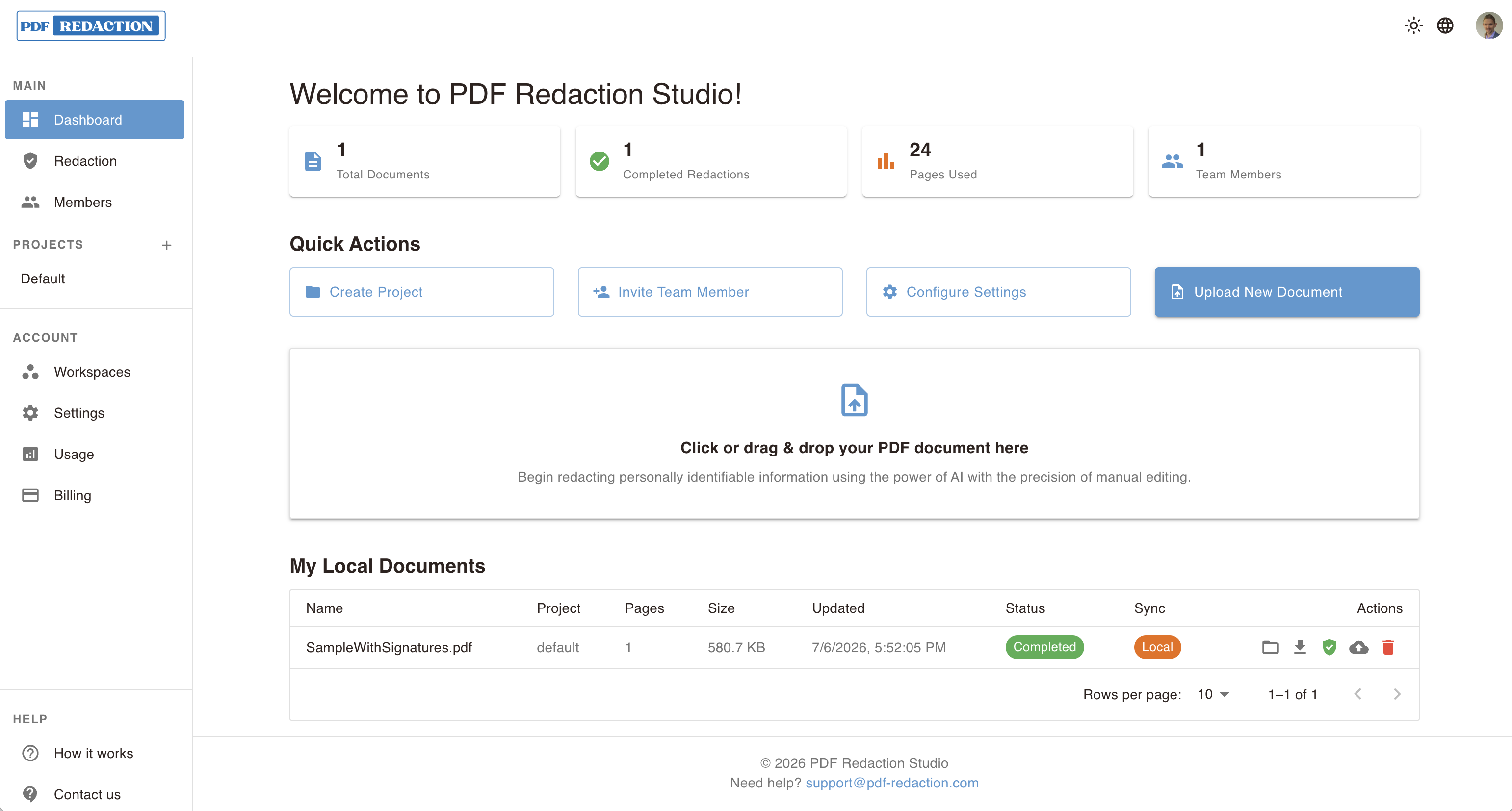This screenshot has width=1512, height=811.
Task: Delete SampleWithSignatures.pdf with trash icon
Action: pos(1388,647)
